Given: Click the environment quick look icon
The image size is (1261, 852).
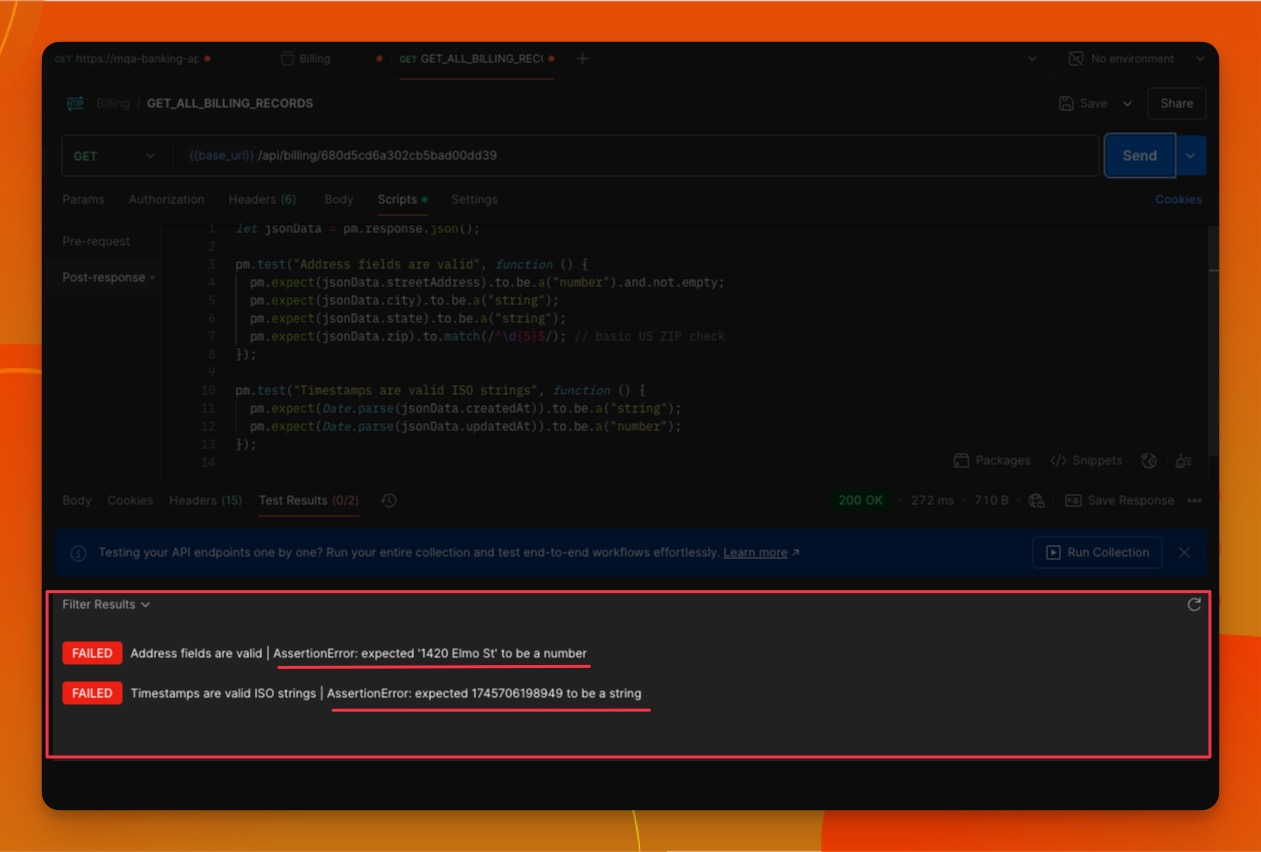Looking at the screenshot, I should tap(1076, 59).
